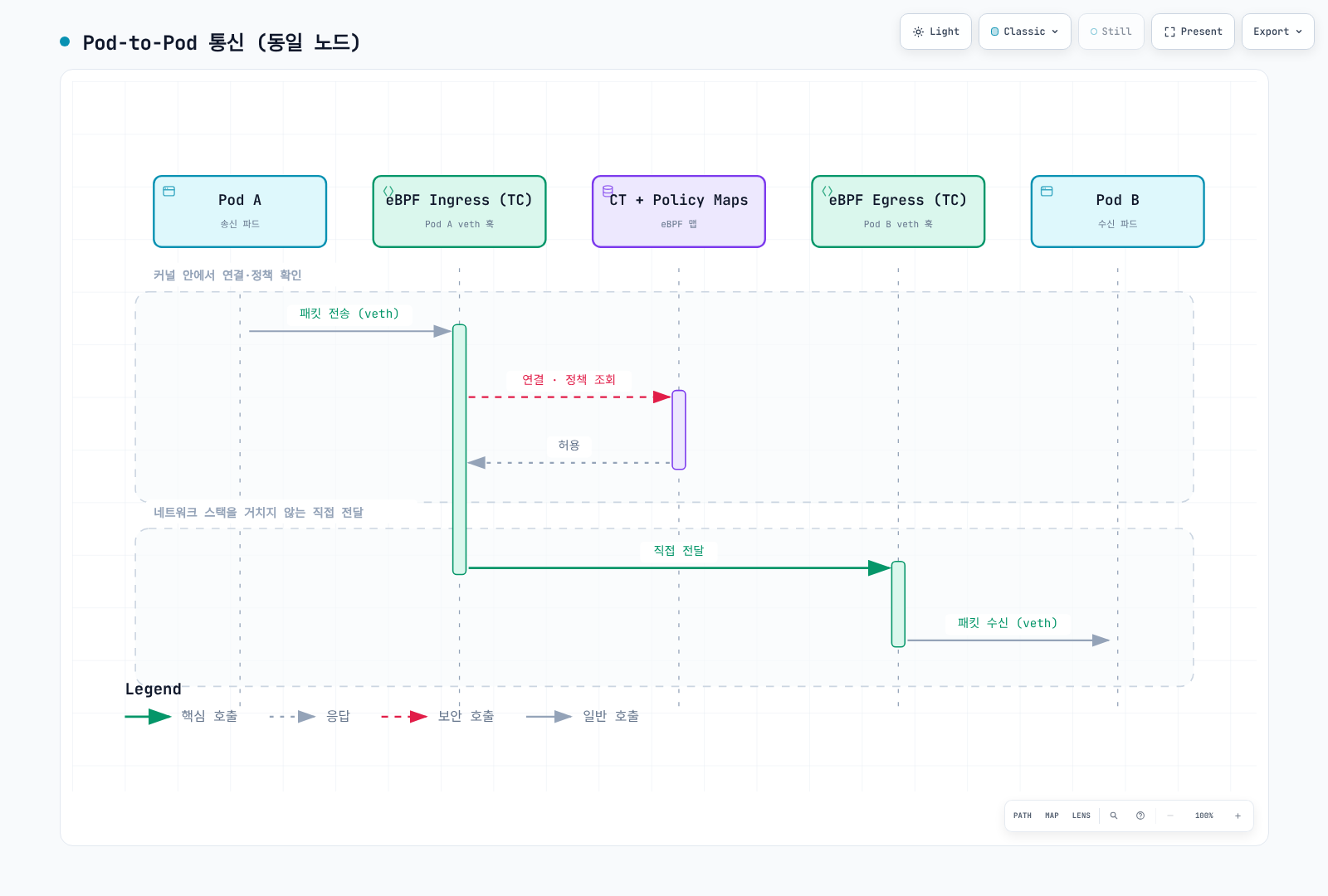
Task: Click the eBPF Egress activation bar
Action: tap(898, 604)
